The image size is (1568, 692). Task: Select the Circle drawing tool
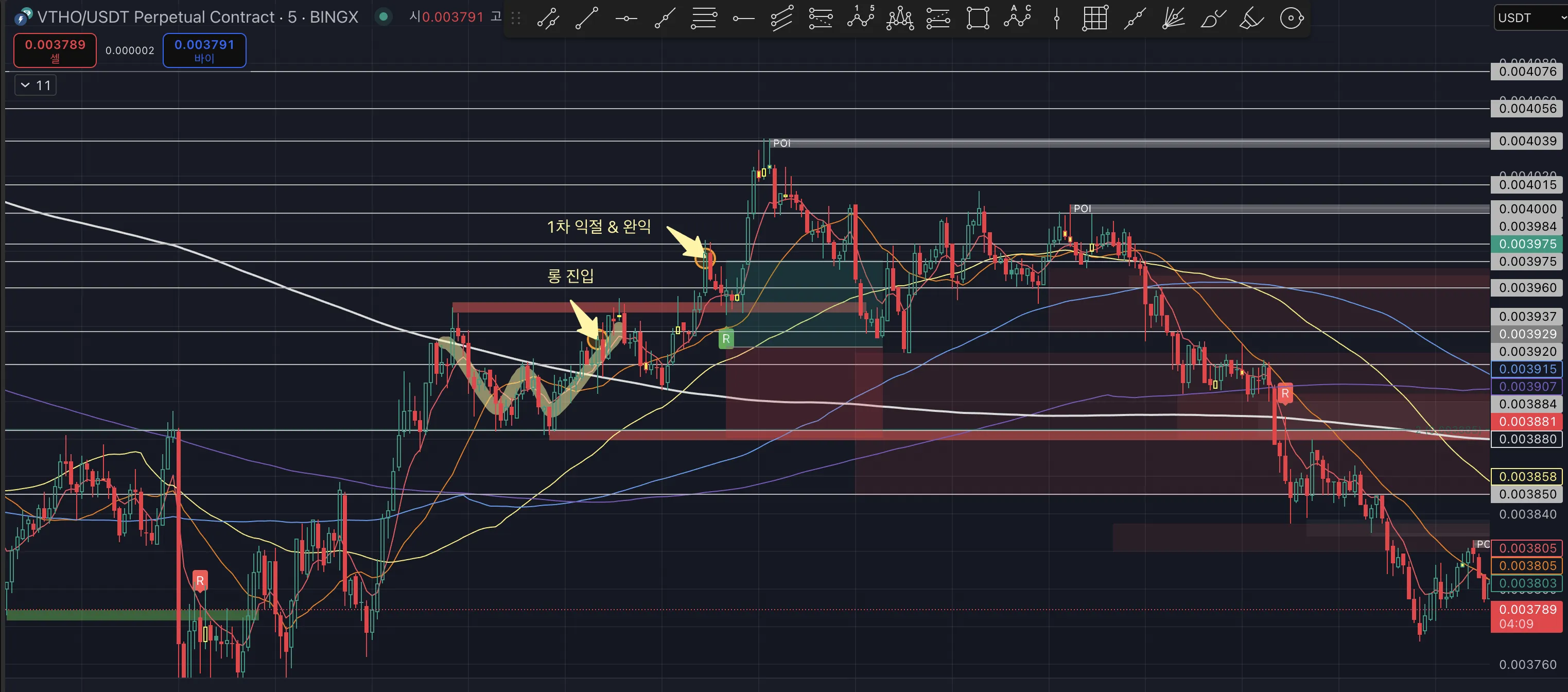pyautogui.click(x=1291, y=18)
